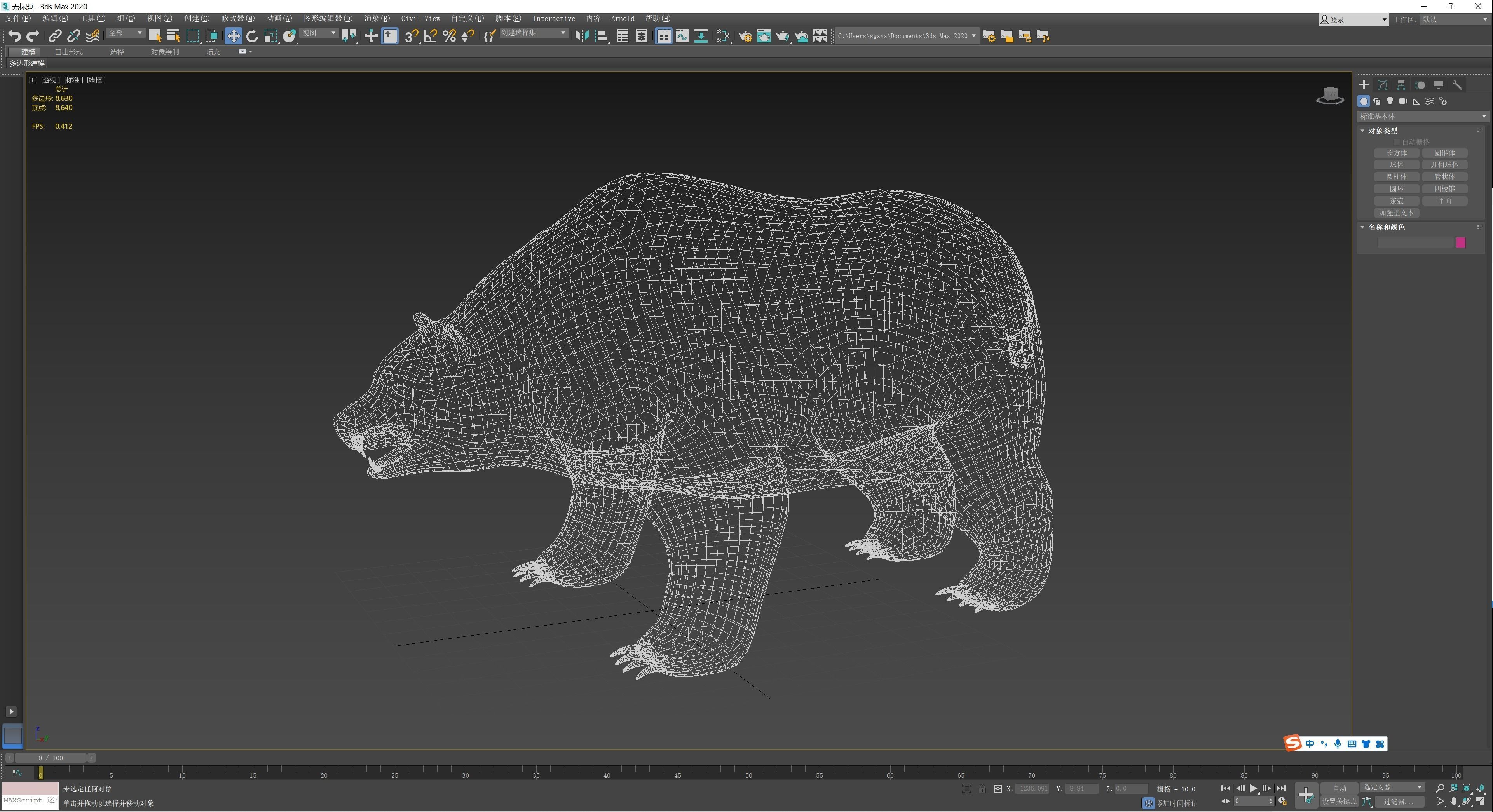Collapse the 对象类型 rollout
The height and width of the screenshot is (812, 1493).
(x=1383, y=131)
